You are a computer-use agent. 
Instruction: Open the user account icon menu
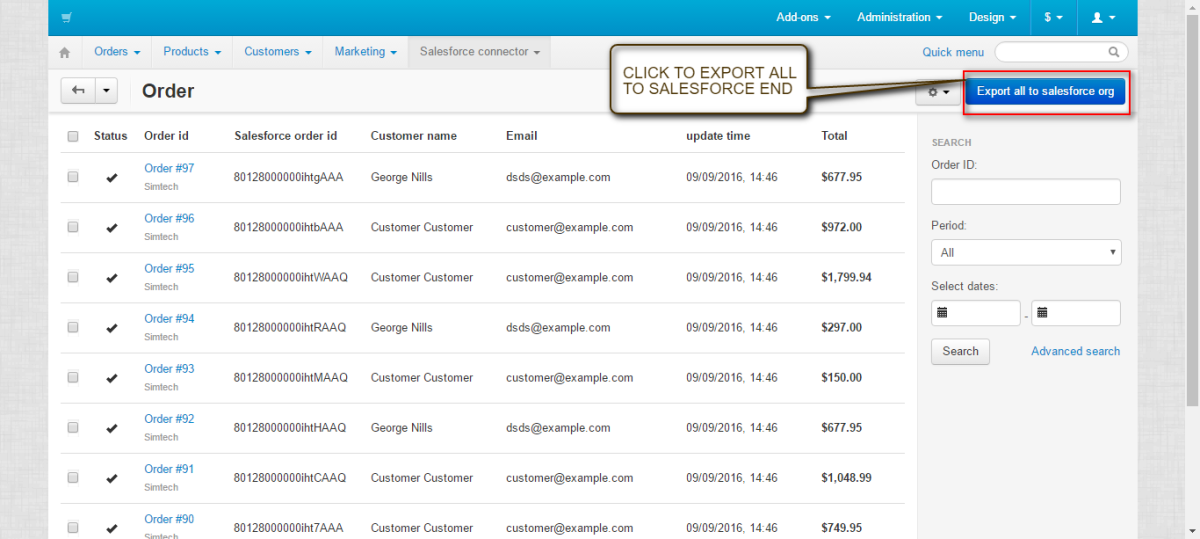coord(1102,17)
